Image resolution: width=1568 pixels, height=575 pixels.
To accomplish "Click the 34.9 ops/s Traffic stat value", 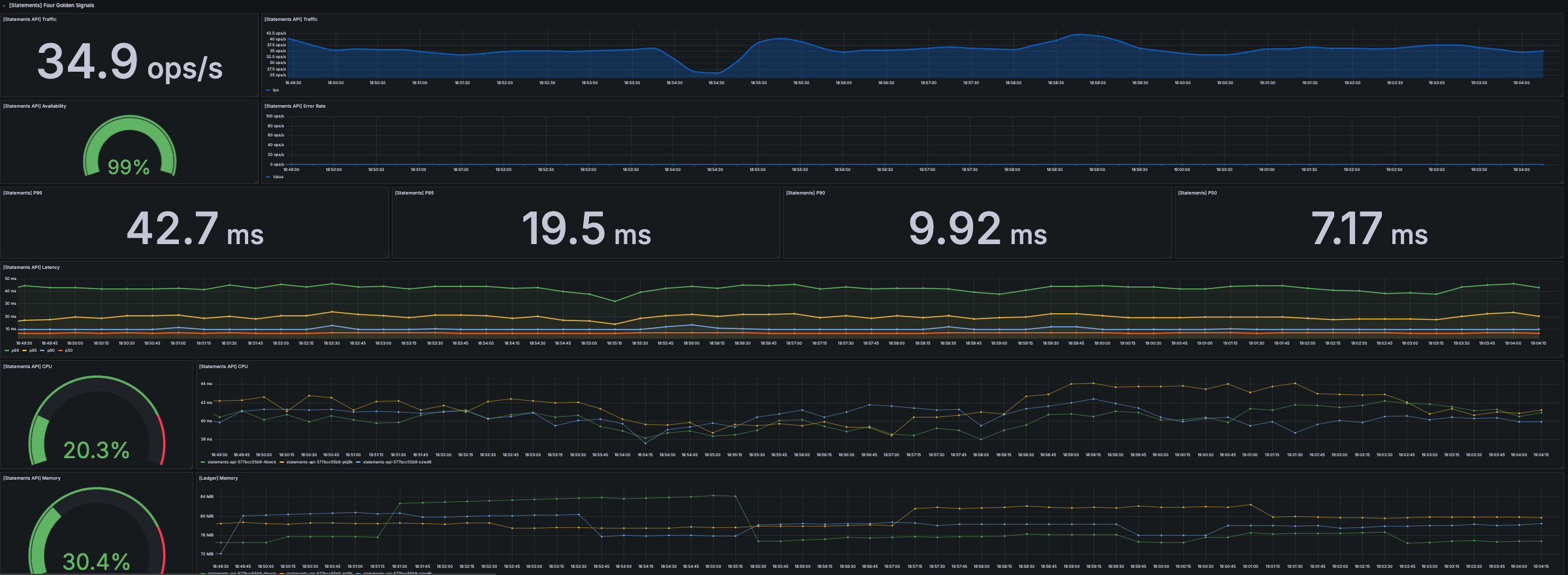I will coord(129,63).
